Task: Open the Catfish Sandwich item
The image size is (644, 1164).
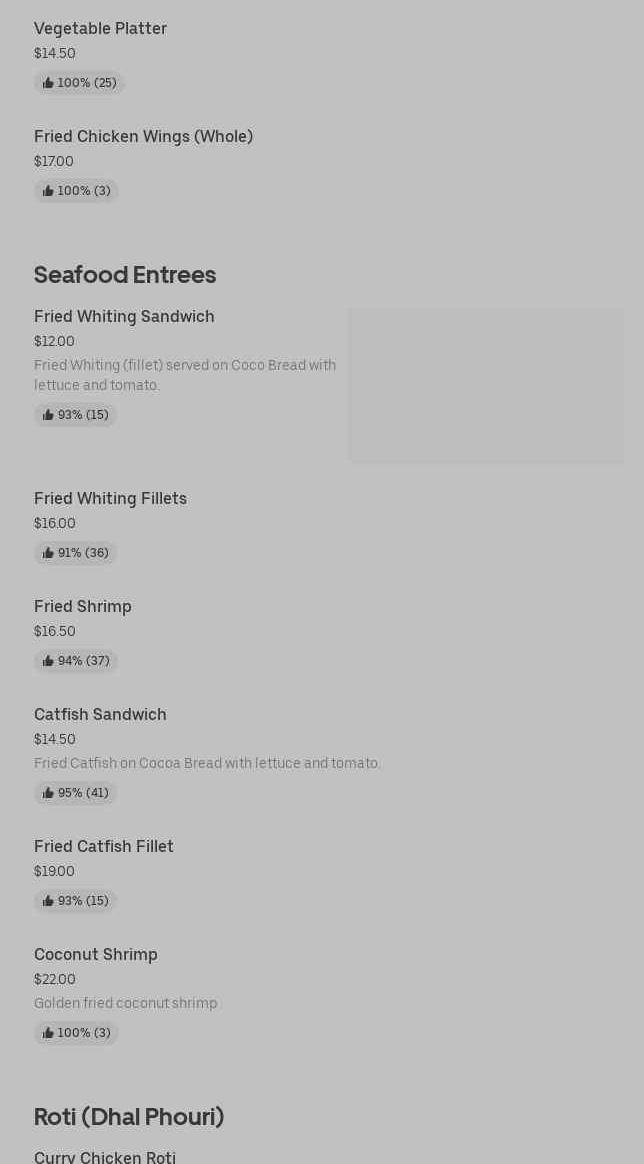Action: (x=100, y=715)
